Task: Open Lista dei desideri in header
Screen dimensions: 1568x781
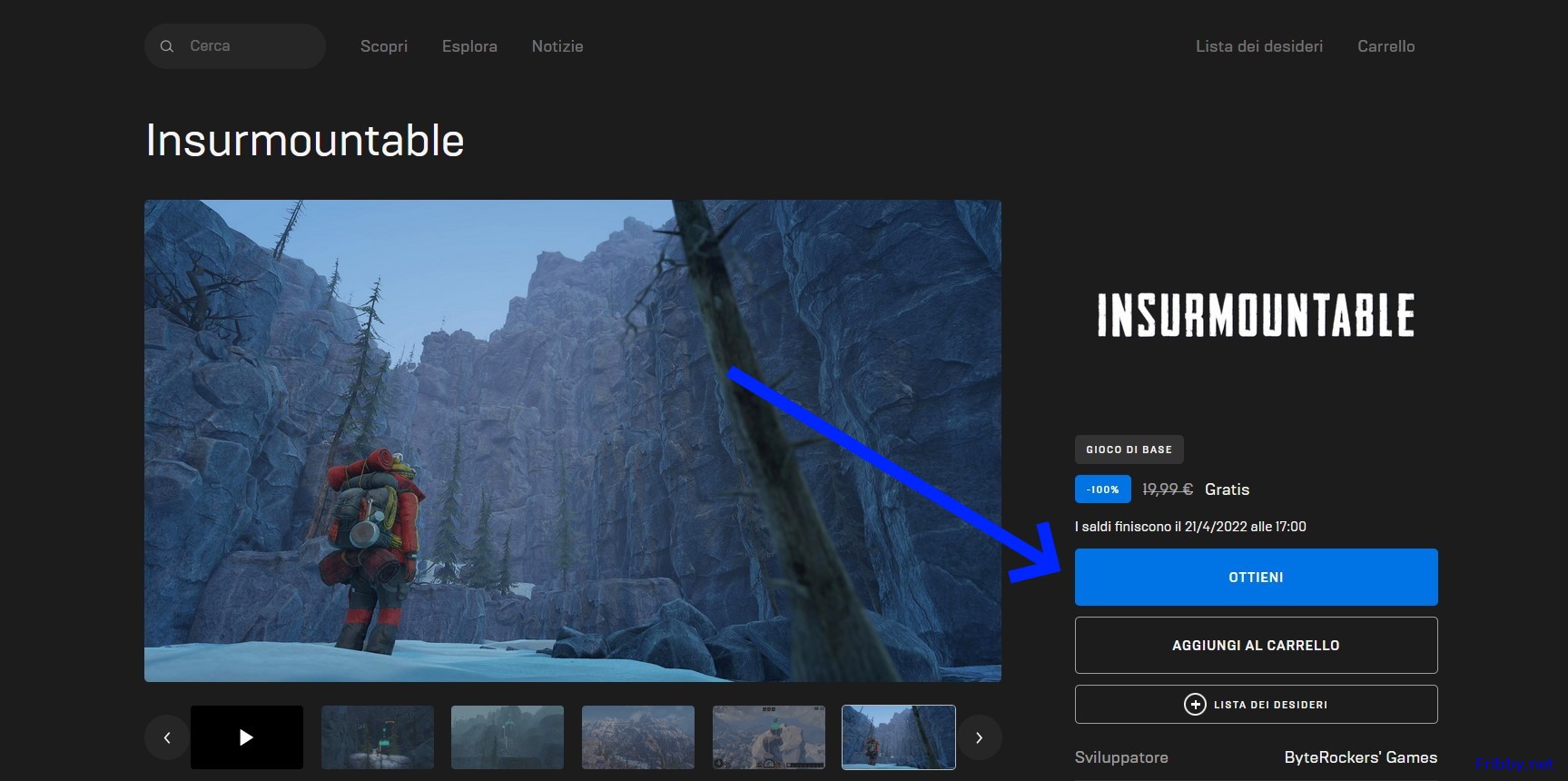Action: (x=1258, y=46)
